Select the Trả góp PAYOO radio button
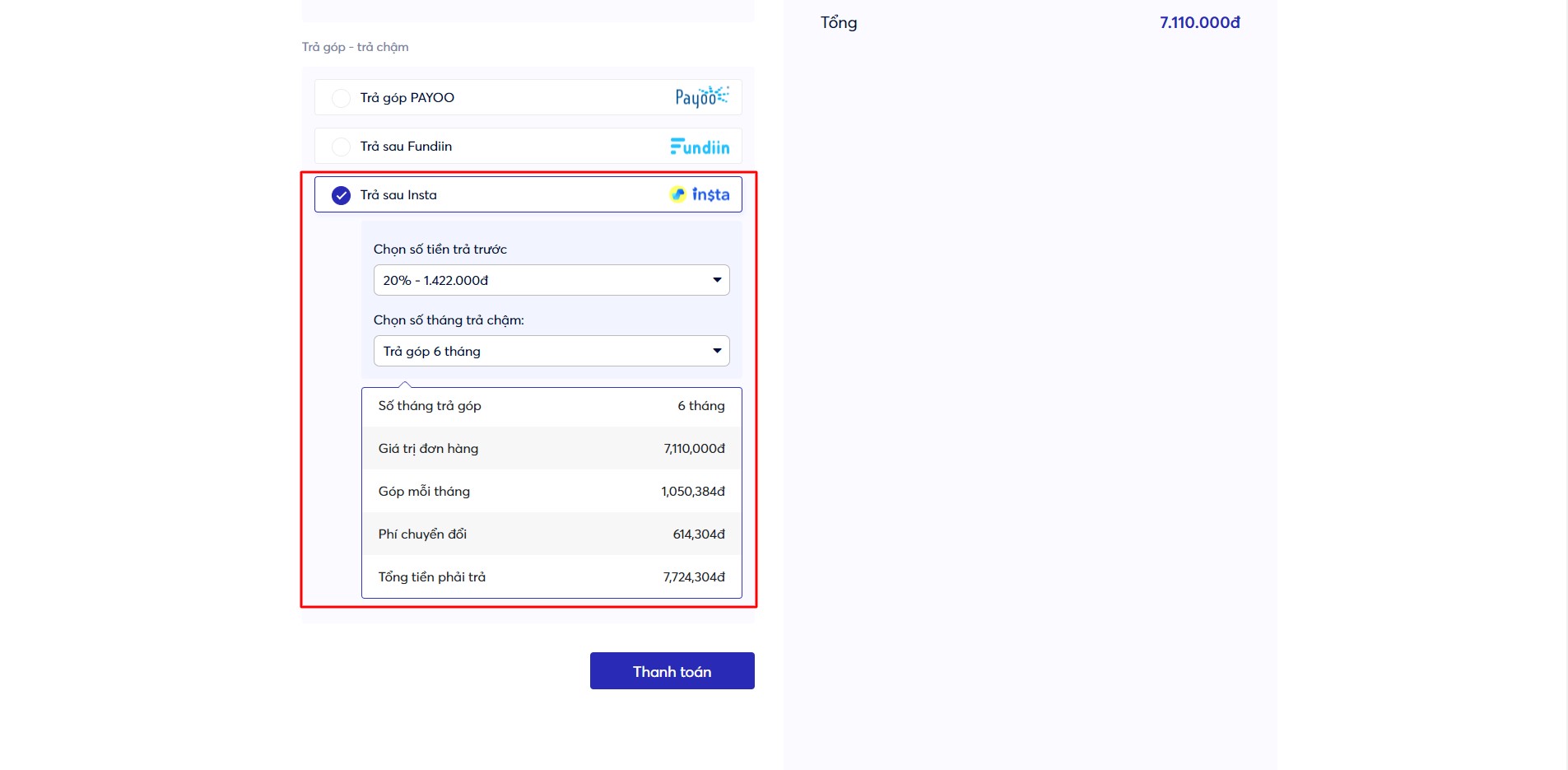Viewport: 1568px width, 770px height. click(x=341, y=98)
